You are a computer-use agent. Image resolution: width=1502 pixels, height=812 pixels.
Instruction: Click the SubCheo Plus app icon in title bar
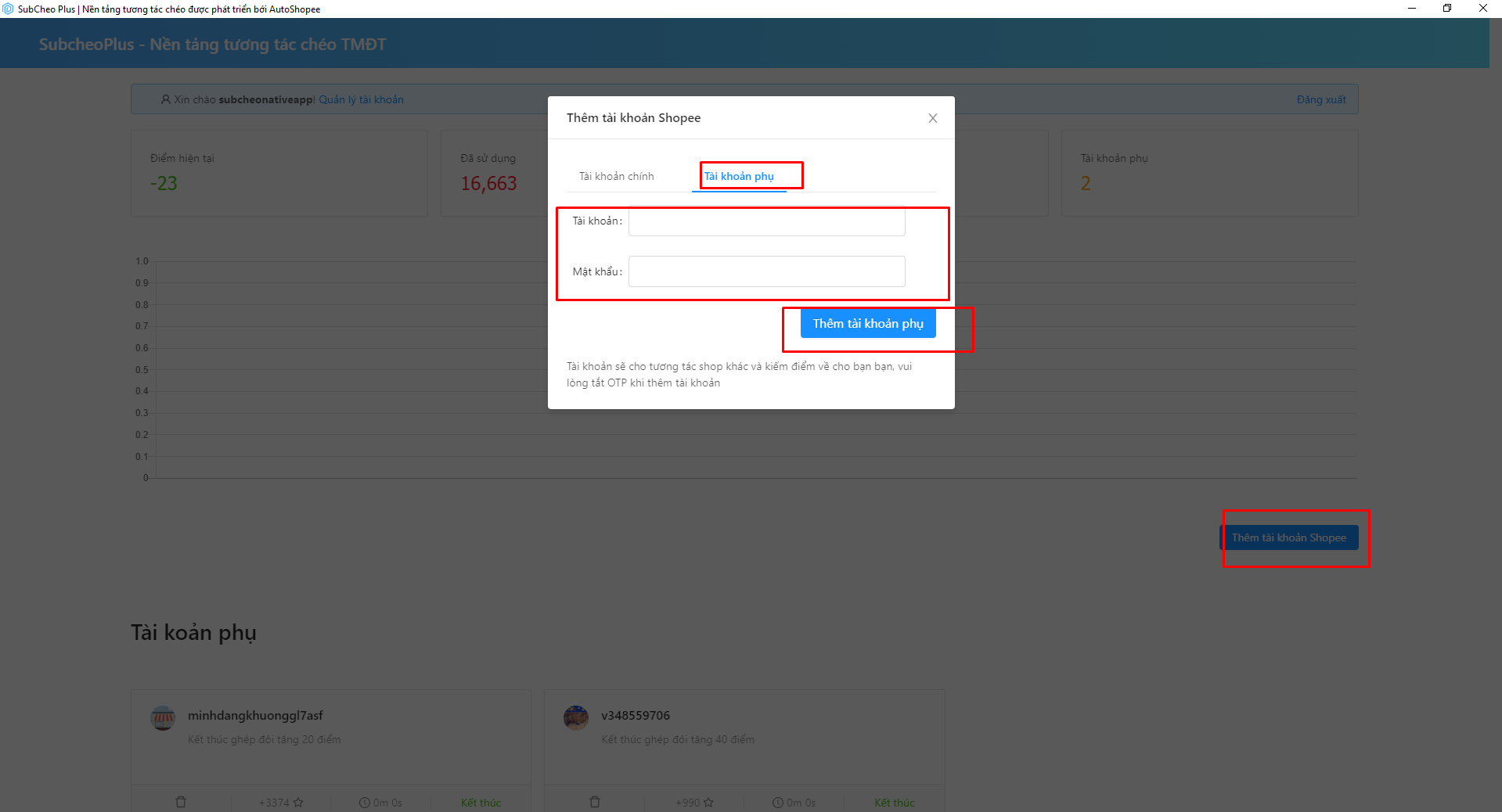(x=8, y=9)
